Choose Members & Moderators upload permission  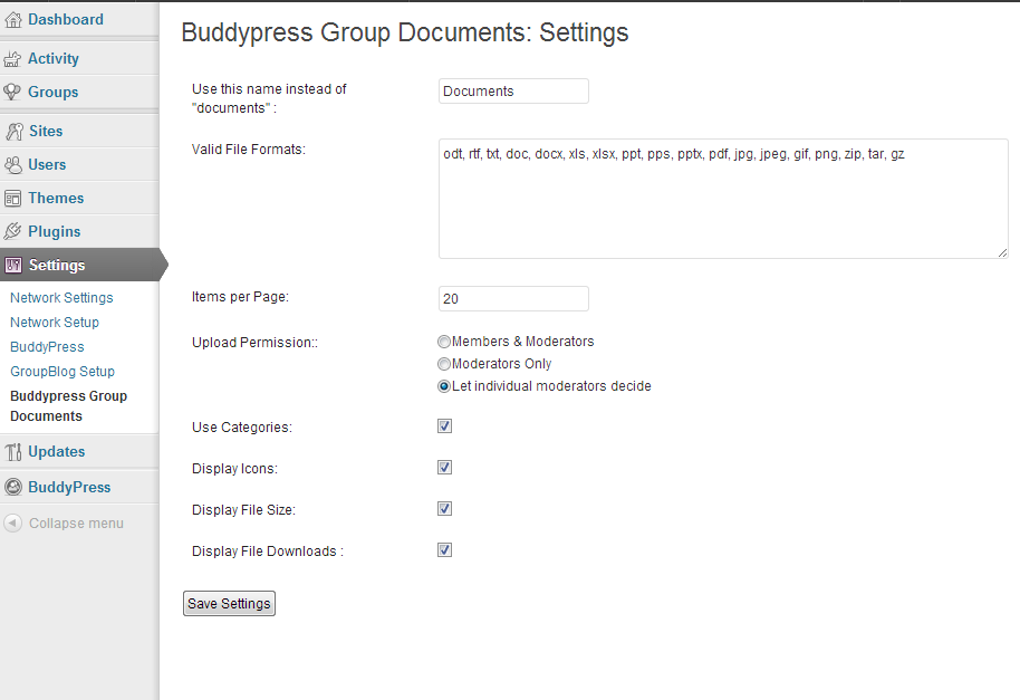[x=444, y=341]
